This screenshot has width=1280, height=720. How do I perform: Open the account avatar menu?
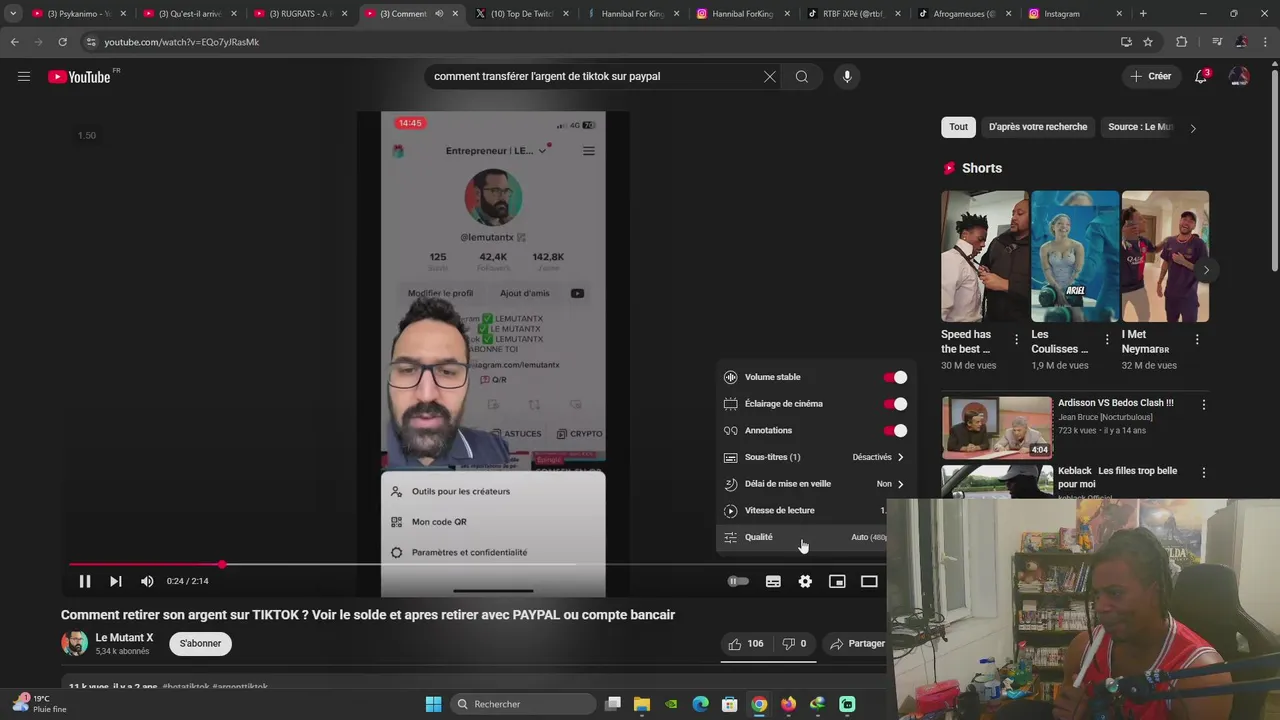(1239, 76)
